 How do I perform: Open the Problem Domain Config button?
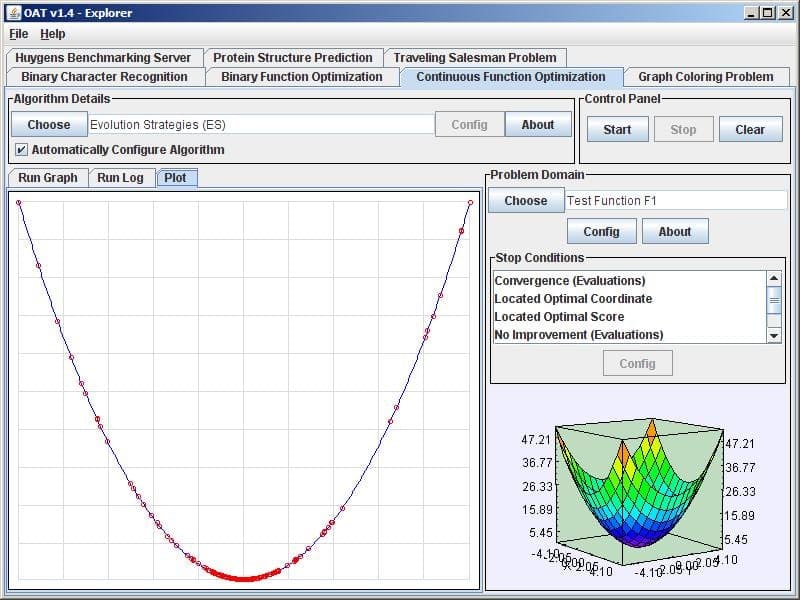point(601,232)
